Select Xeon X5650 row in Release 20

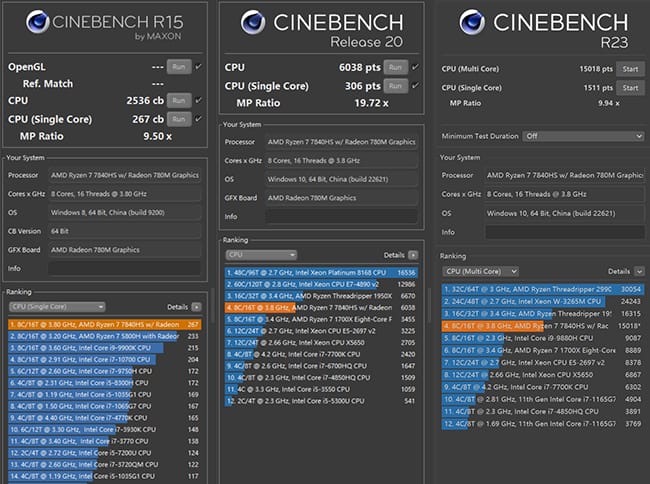(x=321, y=342)
